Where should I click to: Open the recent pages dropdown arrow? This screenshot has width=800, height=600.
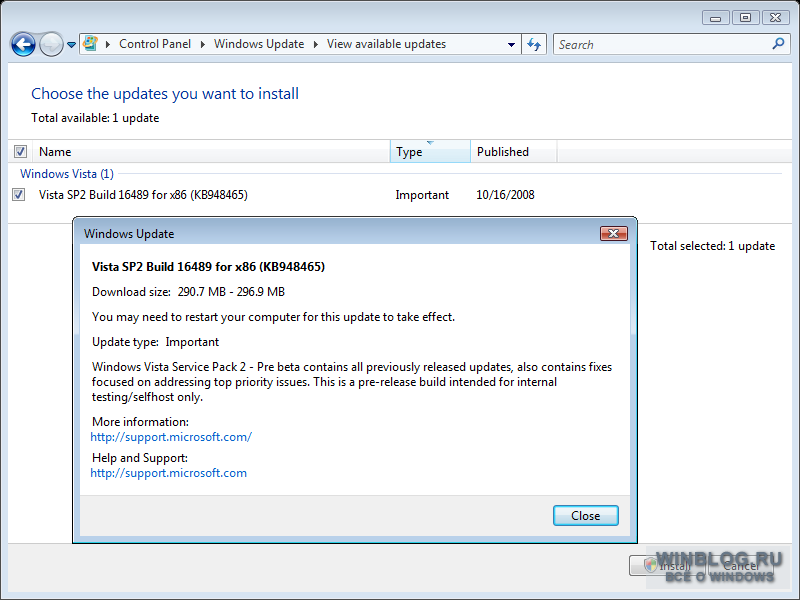tap(71, 45)
